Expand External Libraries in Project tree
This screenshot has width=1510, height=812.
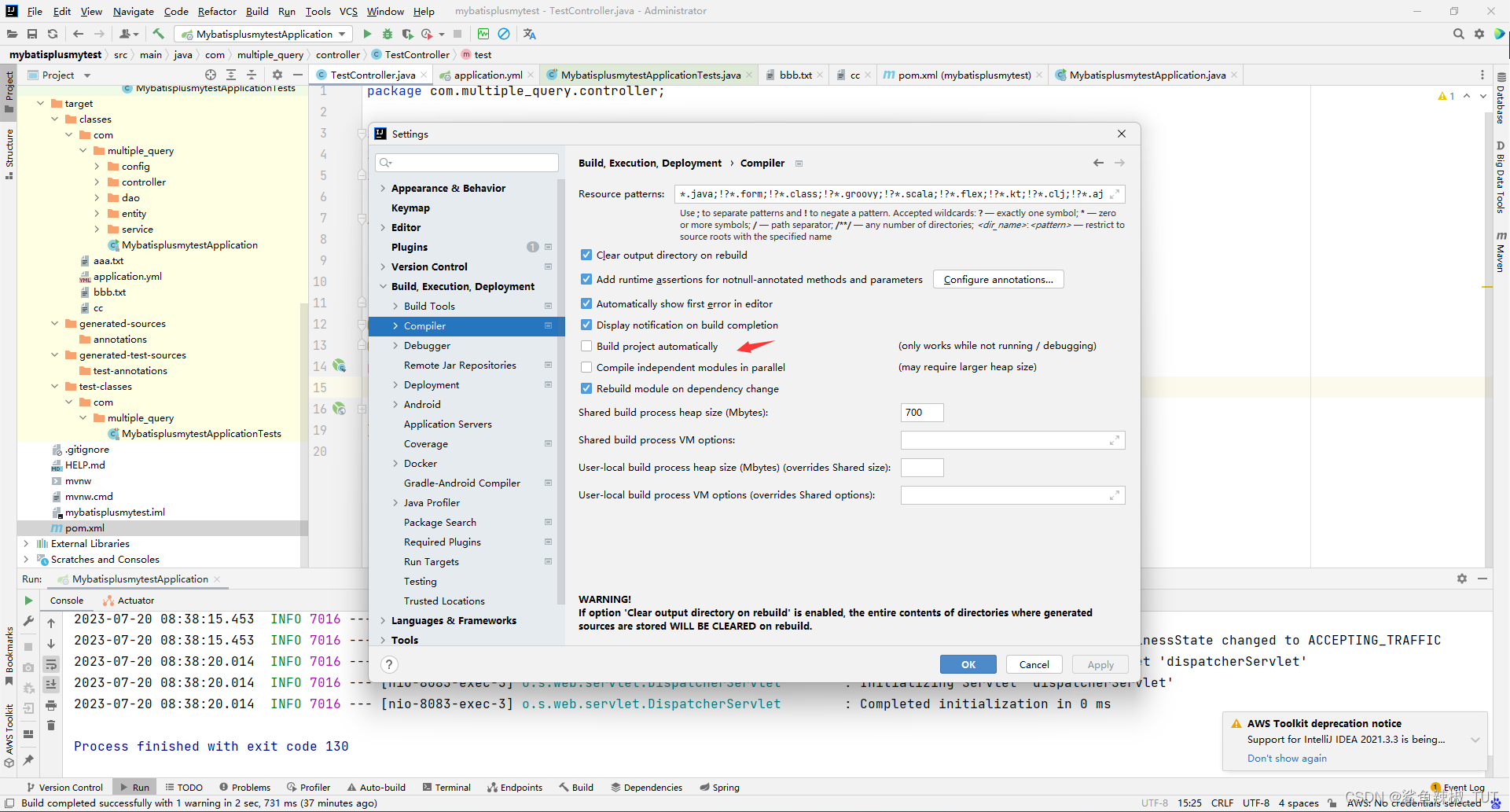click(26, 543)
